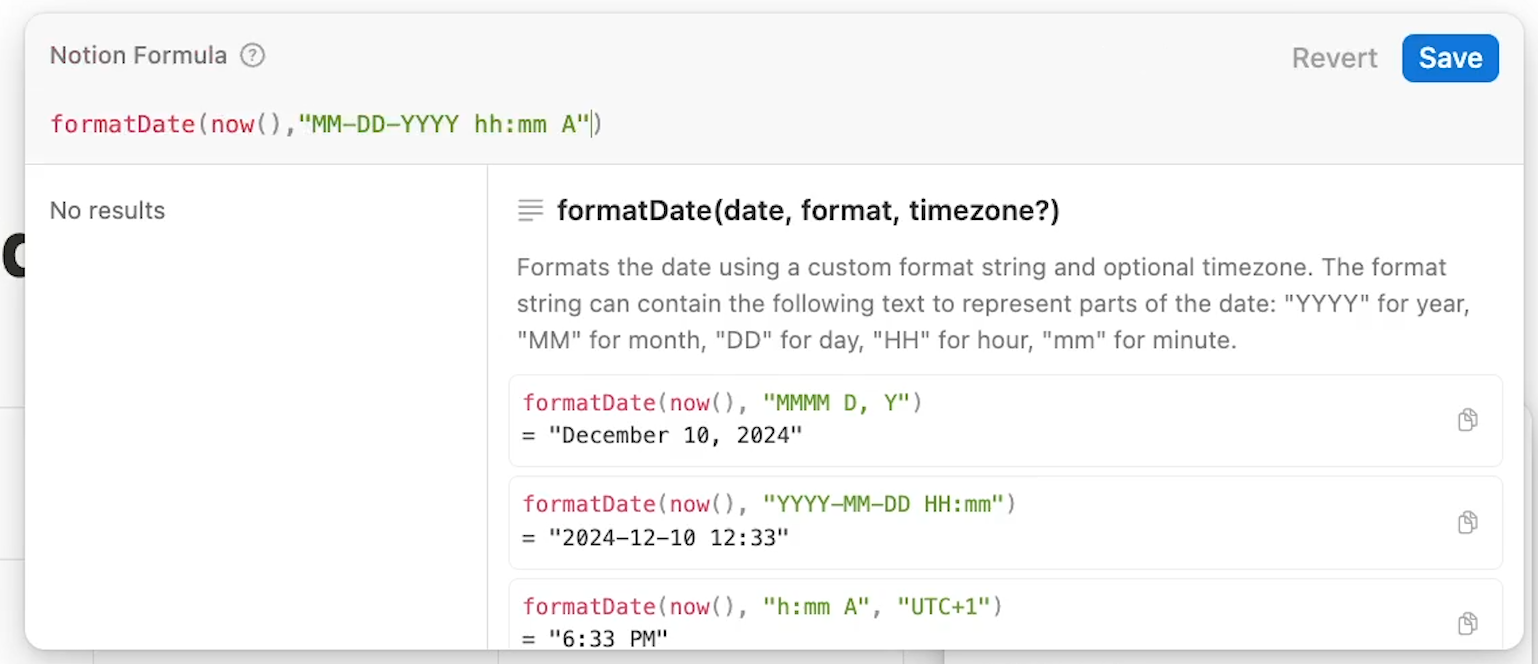Click the Save button
1538x664 pixels.
click(1450, 58)
